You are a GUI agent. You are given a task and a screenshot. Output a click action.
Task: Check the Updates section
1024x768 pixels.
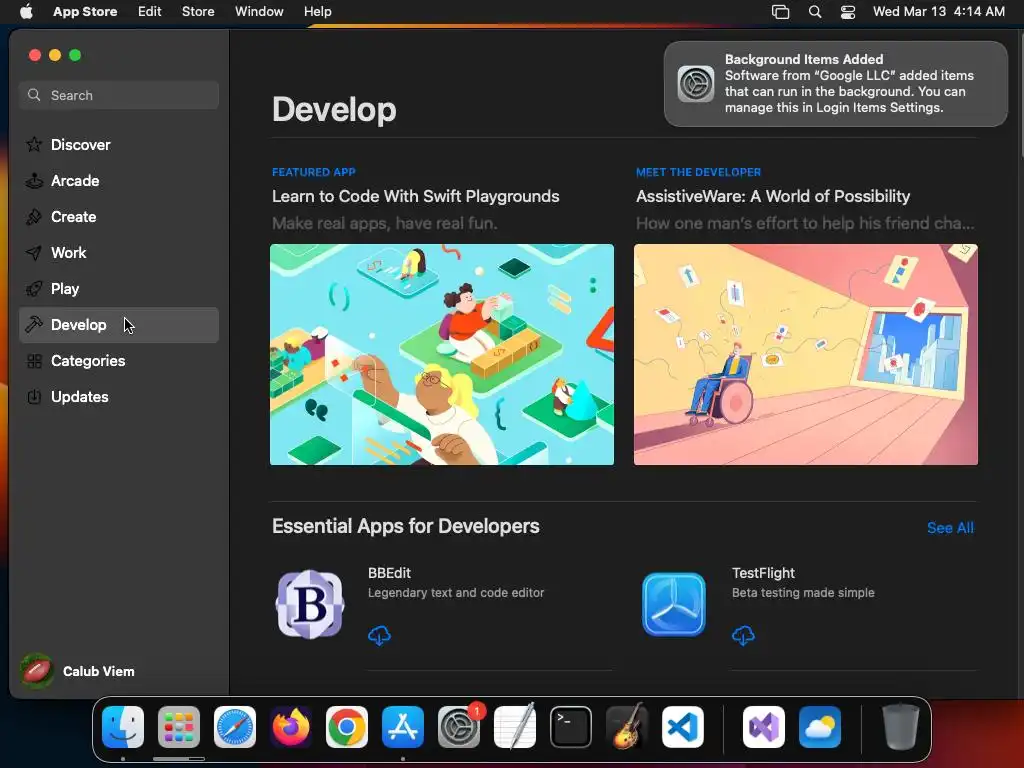click(x=119, y=396)
